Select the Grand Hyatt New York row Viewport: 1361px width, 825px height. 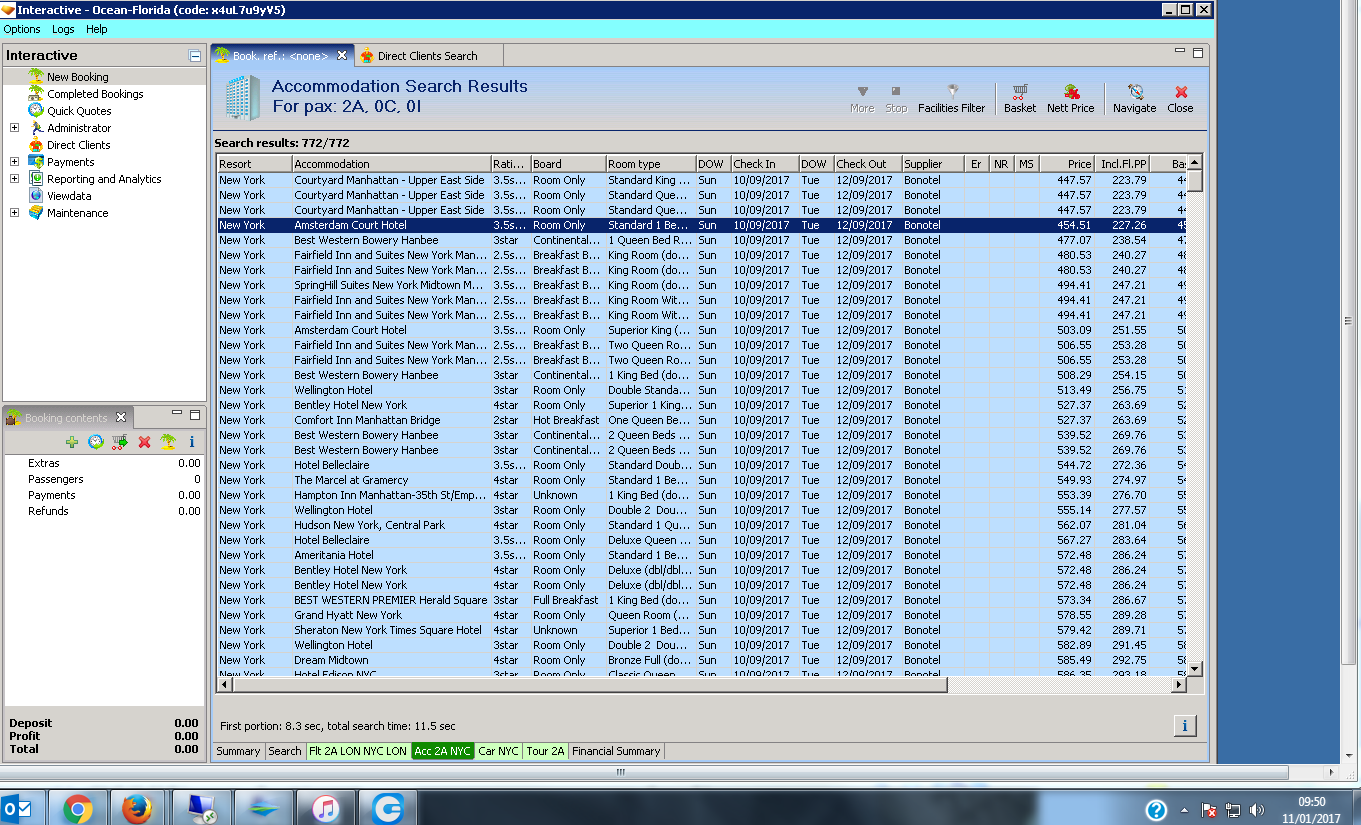pyautogui.click(x=702, y=615)
